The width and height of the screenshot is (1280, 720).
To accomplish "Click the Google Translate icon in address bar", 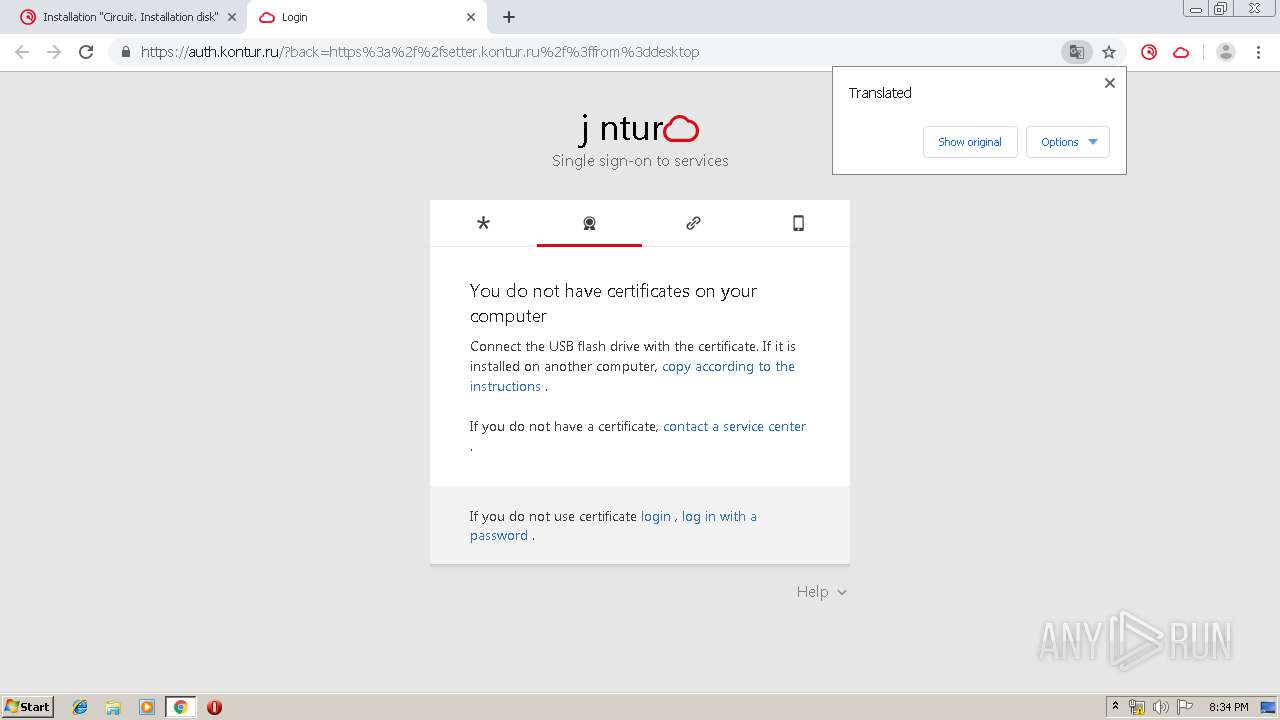I will (x=1076, y=52).
